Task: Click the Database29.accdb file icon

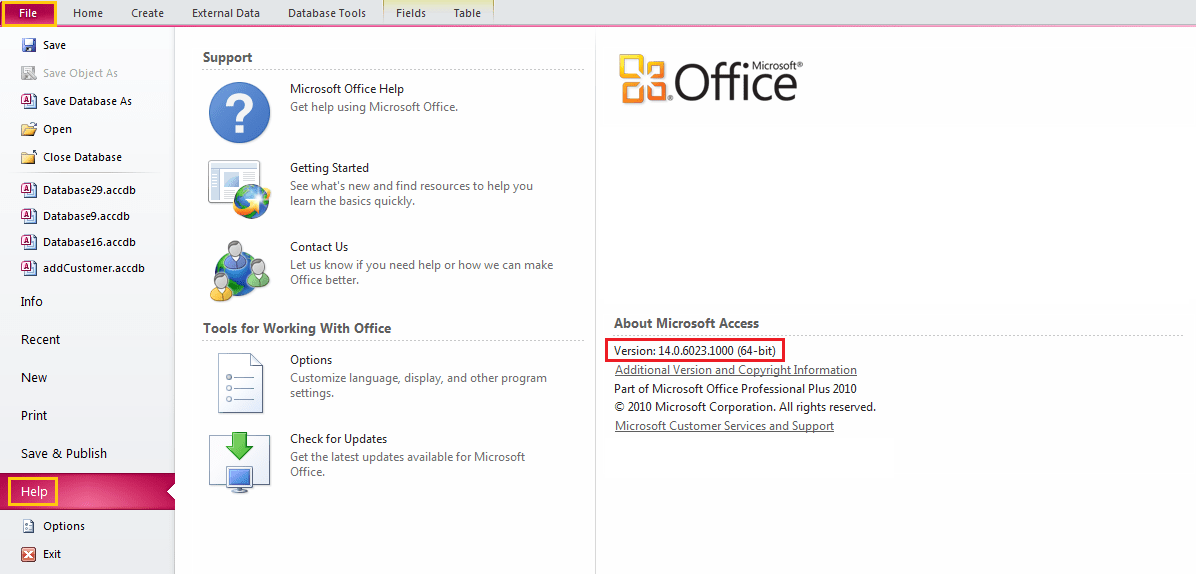Action: [x=29, y=190]
